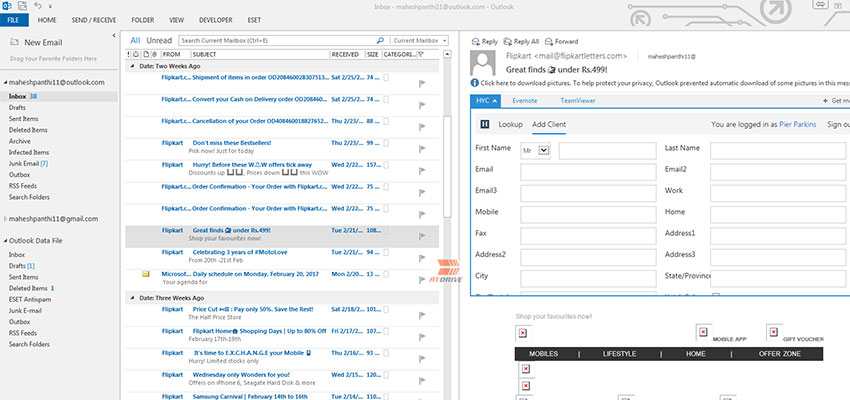This screenshot has width=850, height=400.
Task: Click the MOBILES link in newsletter navigation
Action: 543,353
